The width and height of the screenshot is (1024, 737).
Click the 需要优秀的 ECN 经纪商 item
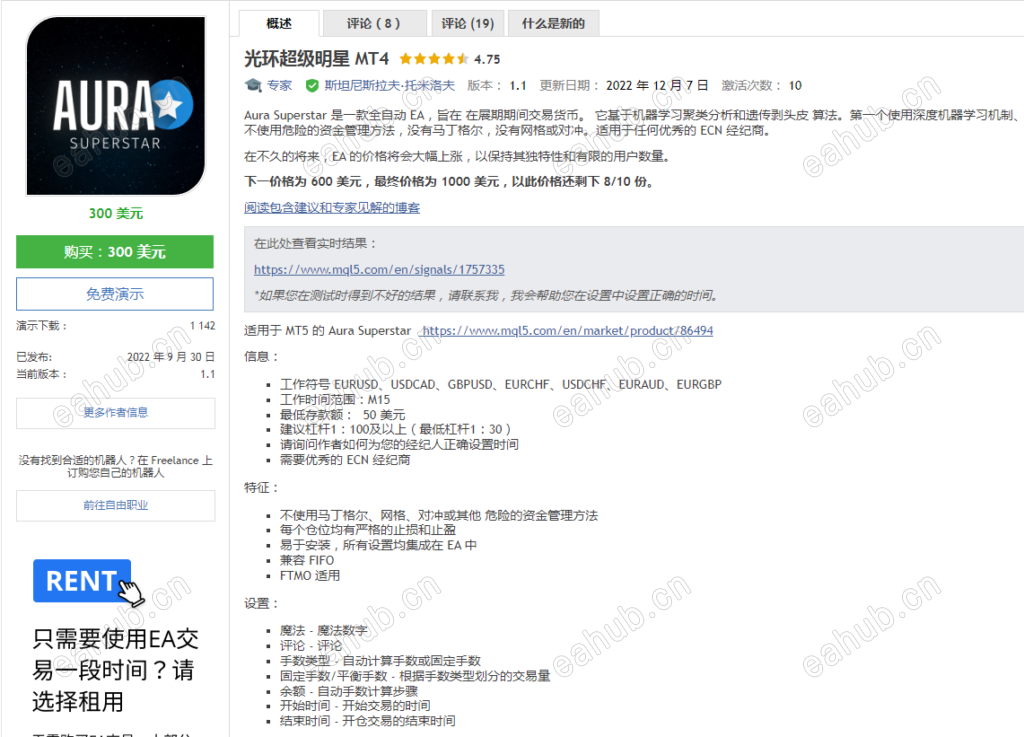coord(345,460)
